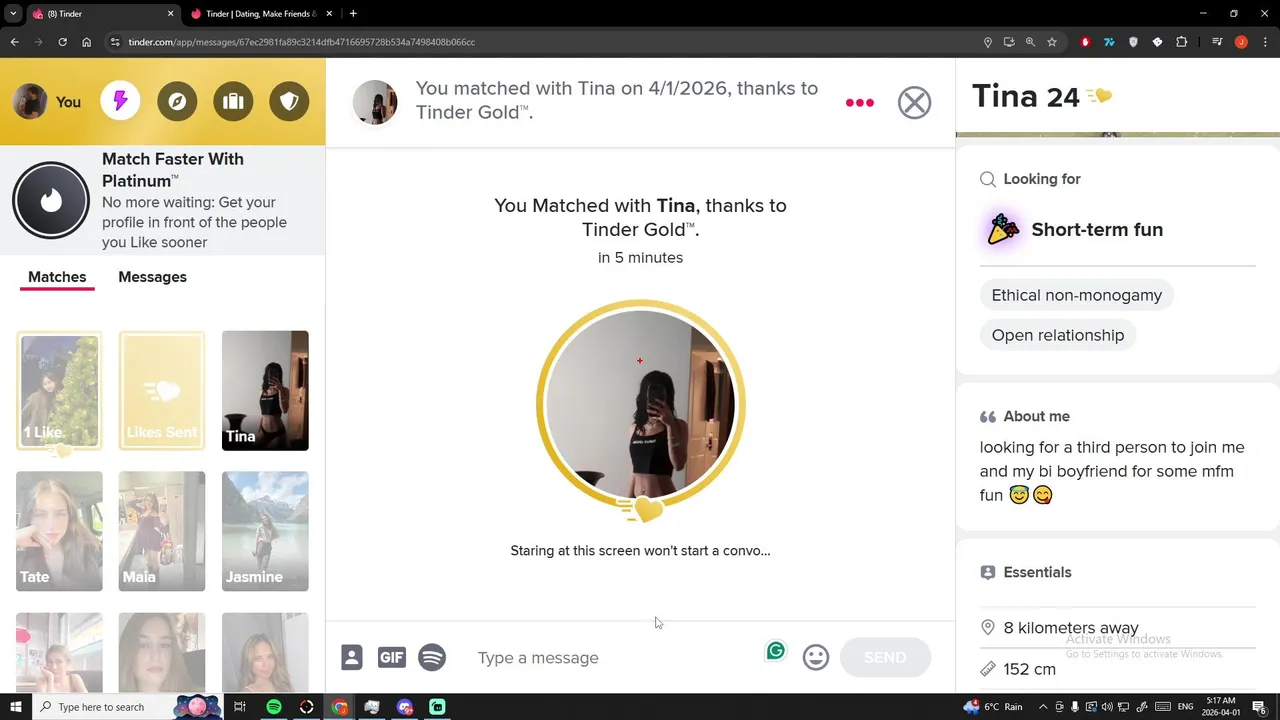Click Tina's large gold-ringed profile photo
The width and height of the screenshot is (1280, 720).
click(640, 403)
